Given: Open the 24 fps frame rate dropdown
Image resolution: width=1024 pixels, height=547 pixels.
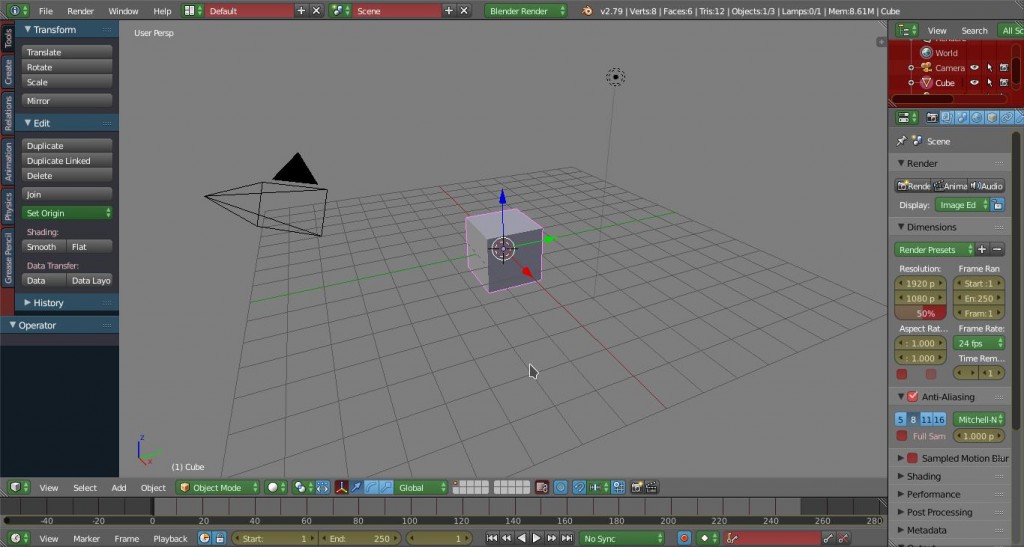Looking at the screenshot, I should pyautogui.click(x=979, y=343).
